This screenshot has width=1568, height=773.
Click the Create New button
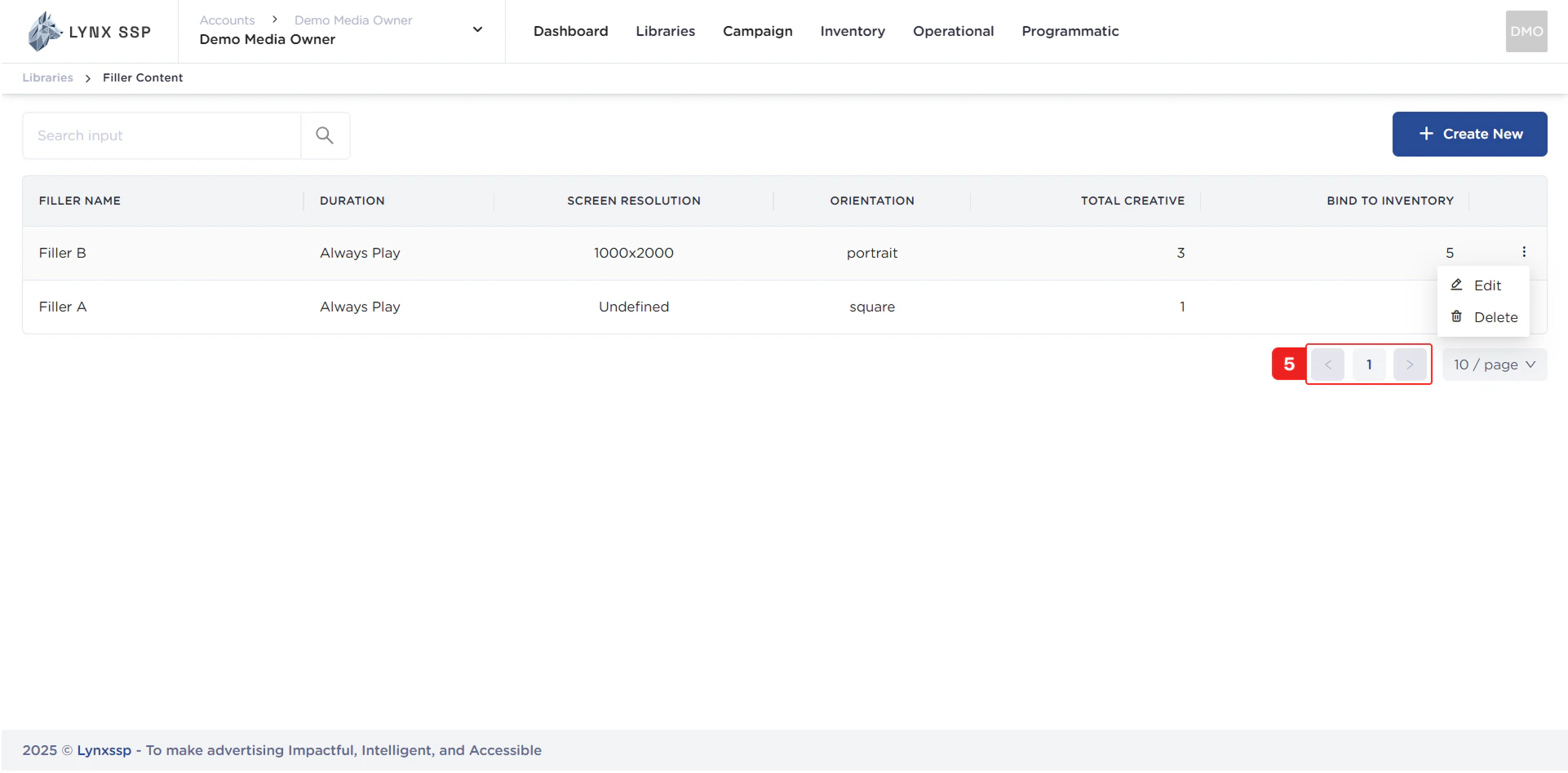point(1469,133)
